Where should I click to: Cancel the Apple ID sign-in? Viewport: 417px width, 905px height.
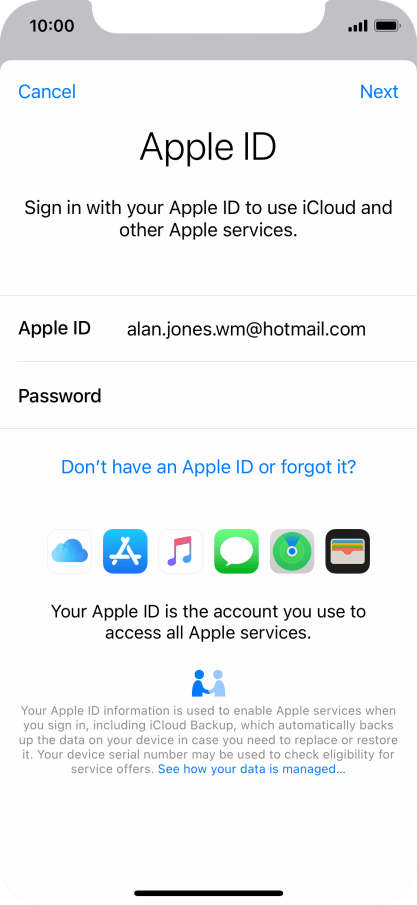tap(47, 92)
